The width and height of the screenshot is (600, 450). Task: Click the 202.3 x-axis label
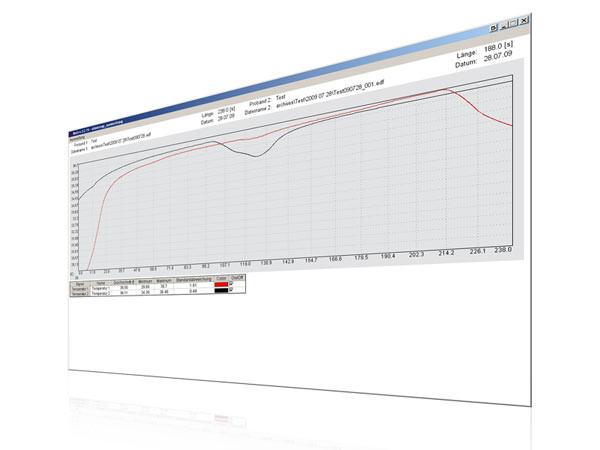coord(417,254)
